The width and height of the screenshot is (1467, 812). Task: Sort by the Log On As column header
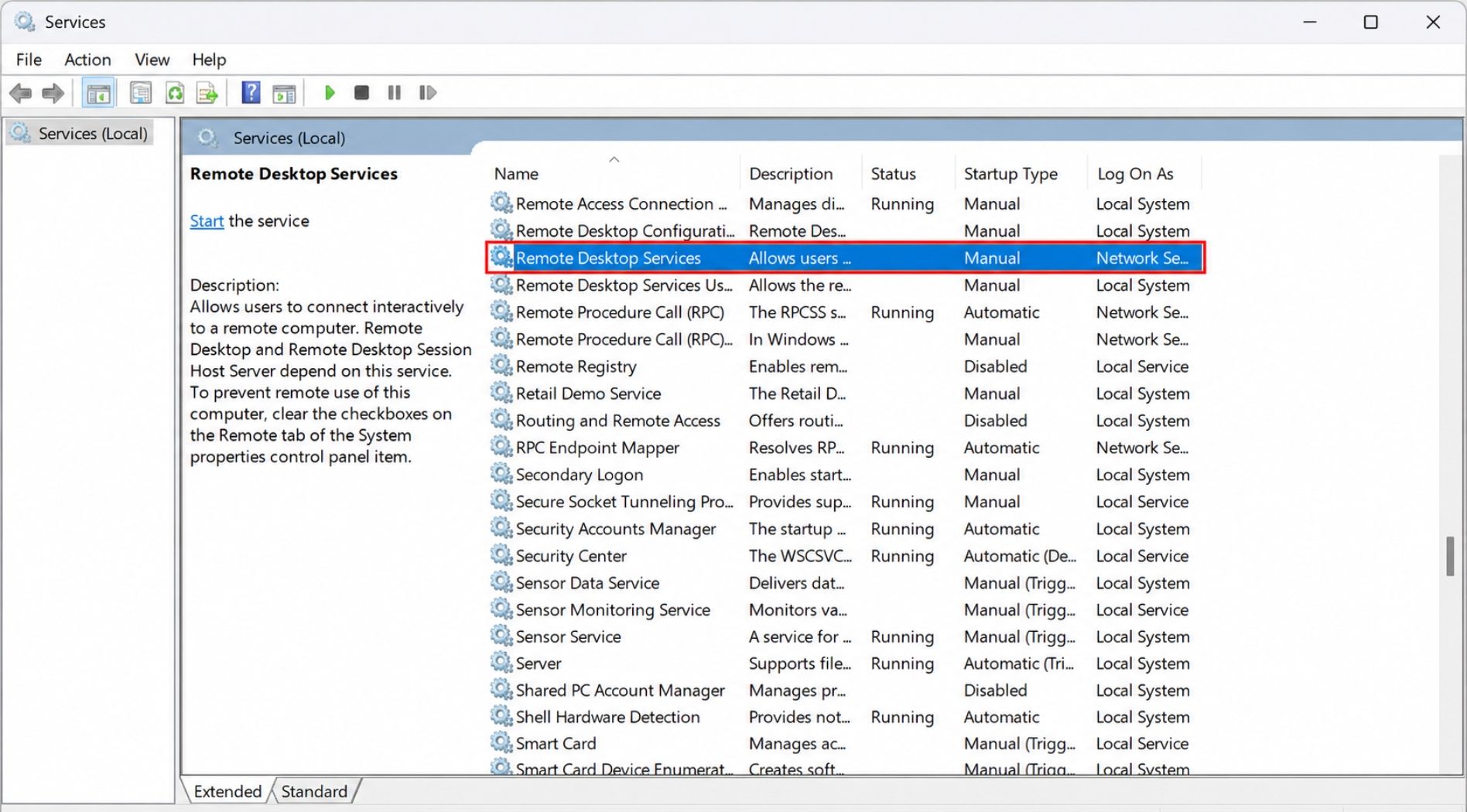click(1145, 174)
